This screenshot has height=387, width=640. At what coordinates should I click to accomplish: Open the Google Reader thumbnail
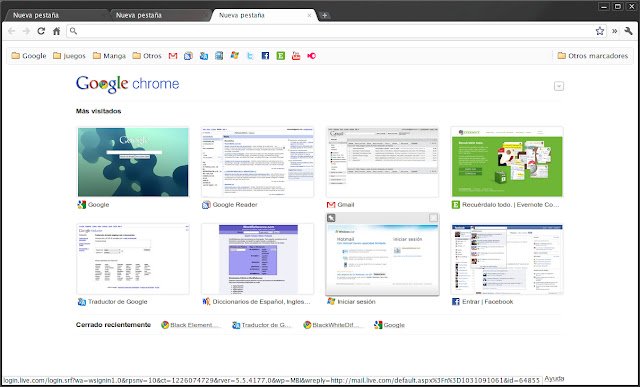(258, 162)
